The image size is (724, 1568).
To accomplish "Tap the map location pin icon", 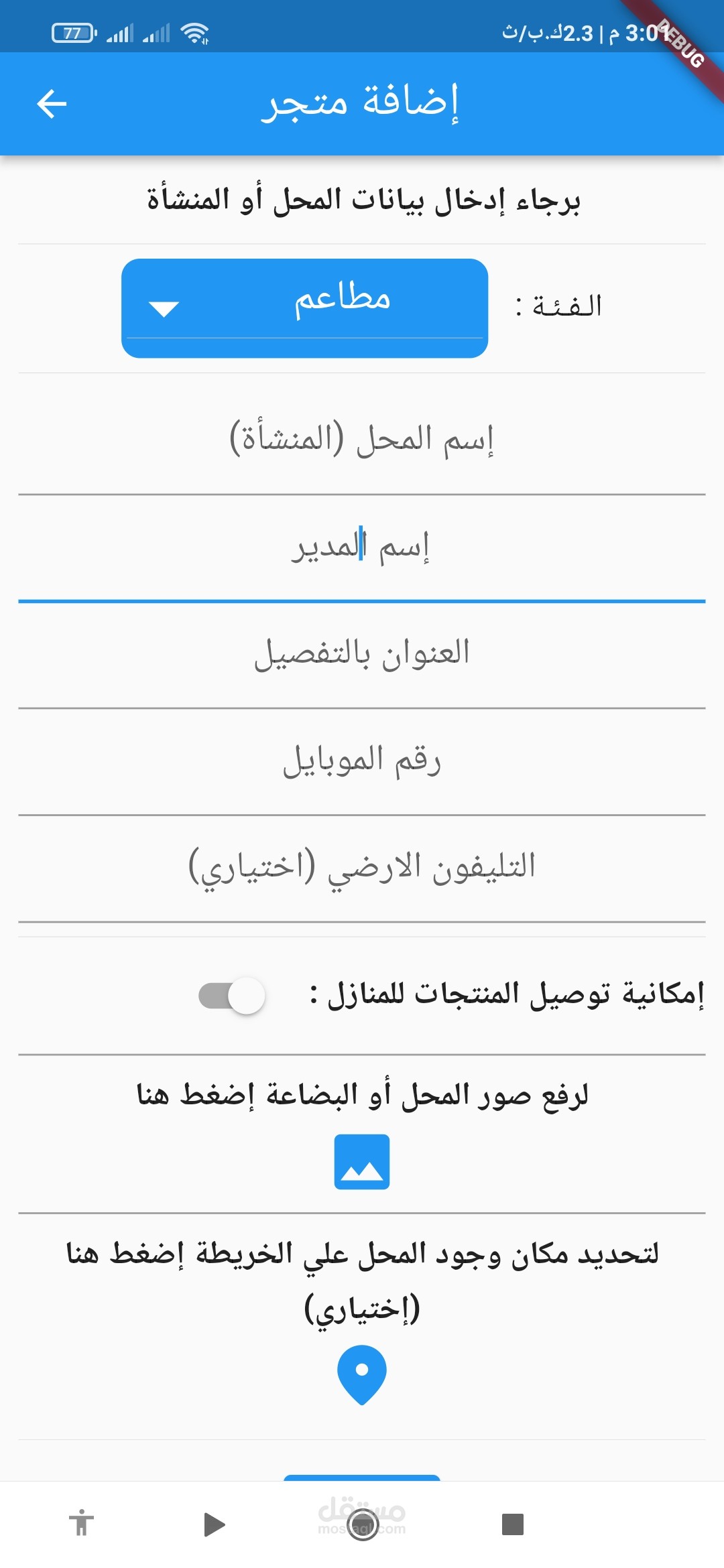I will 362,1374.
